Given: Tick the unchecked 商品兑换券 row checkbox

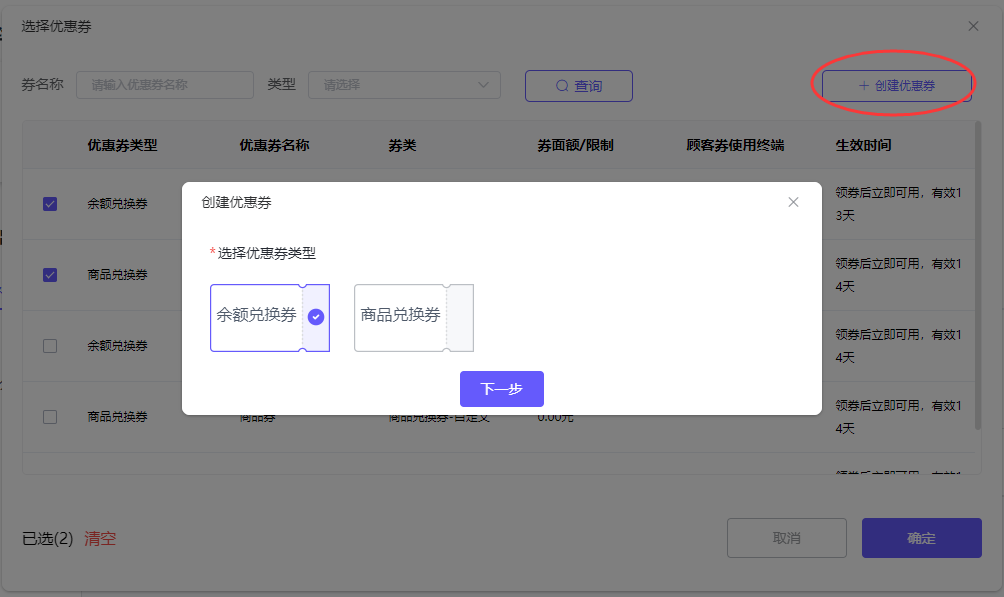Looking at the screenshot, I should (x=50, y=417).
